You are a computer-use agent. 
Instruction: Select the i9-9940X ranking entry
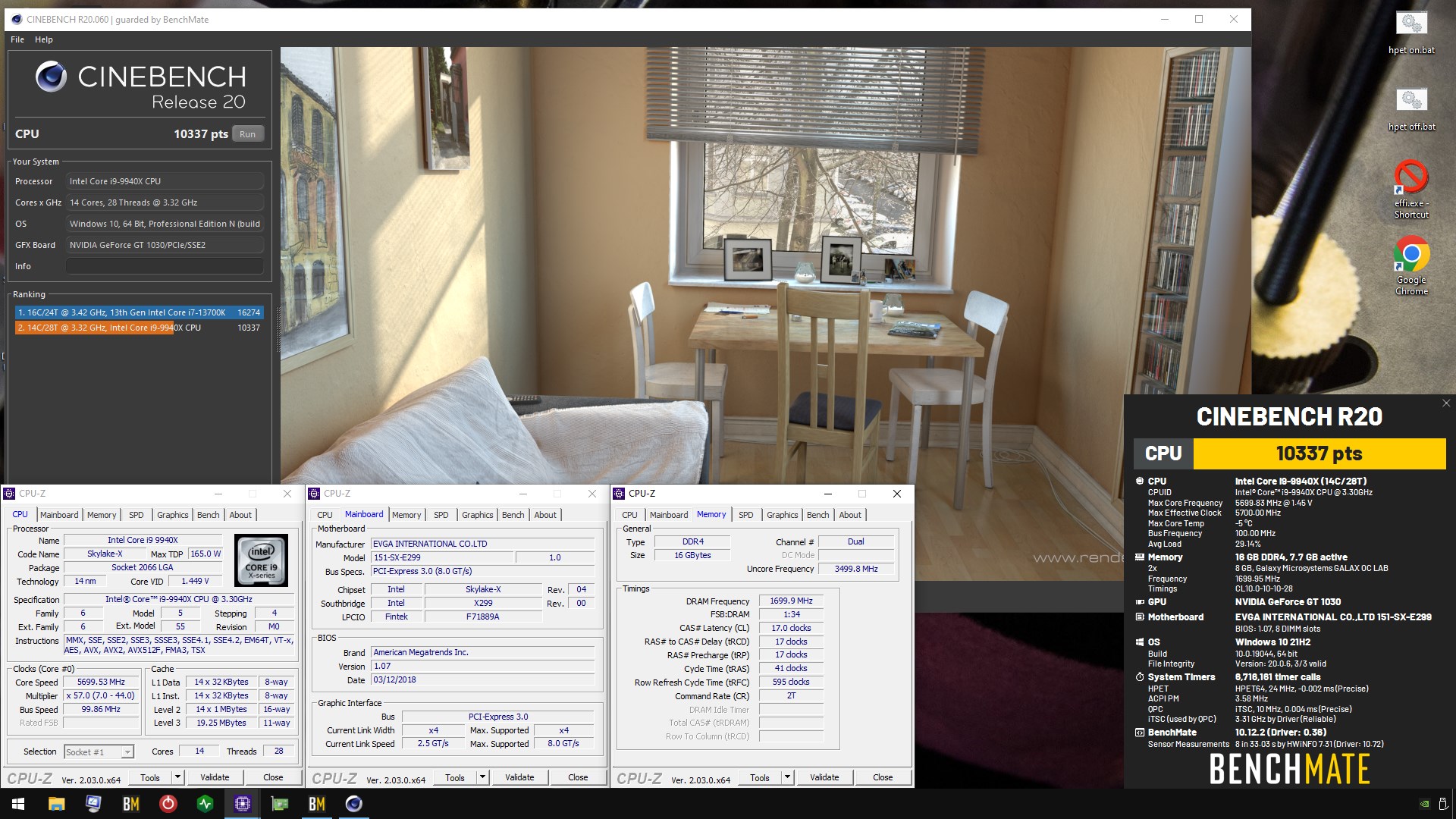pyautogui.click(x=140, y=328)
